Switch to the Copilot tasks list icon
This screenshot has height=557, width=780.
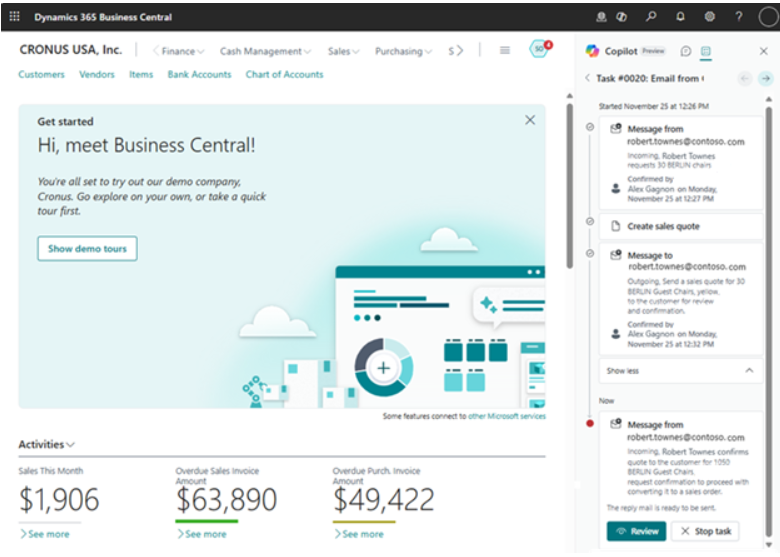[x=705, y=51]
